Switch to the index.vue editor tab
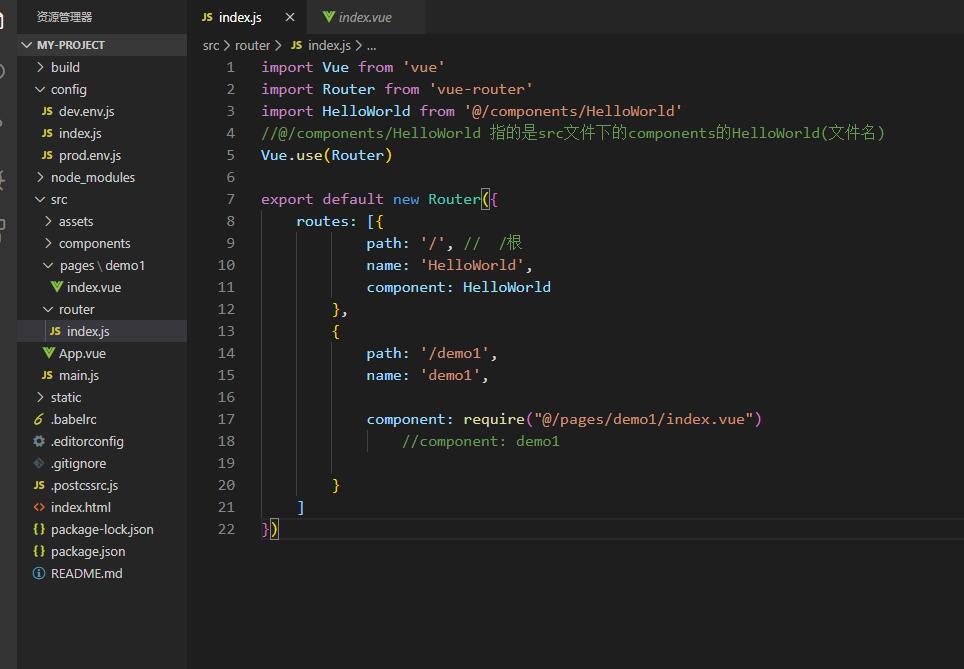The width and height of the screenshot is (964, 669). [x=364, y=17]
